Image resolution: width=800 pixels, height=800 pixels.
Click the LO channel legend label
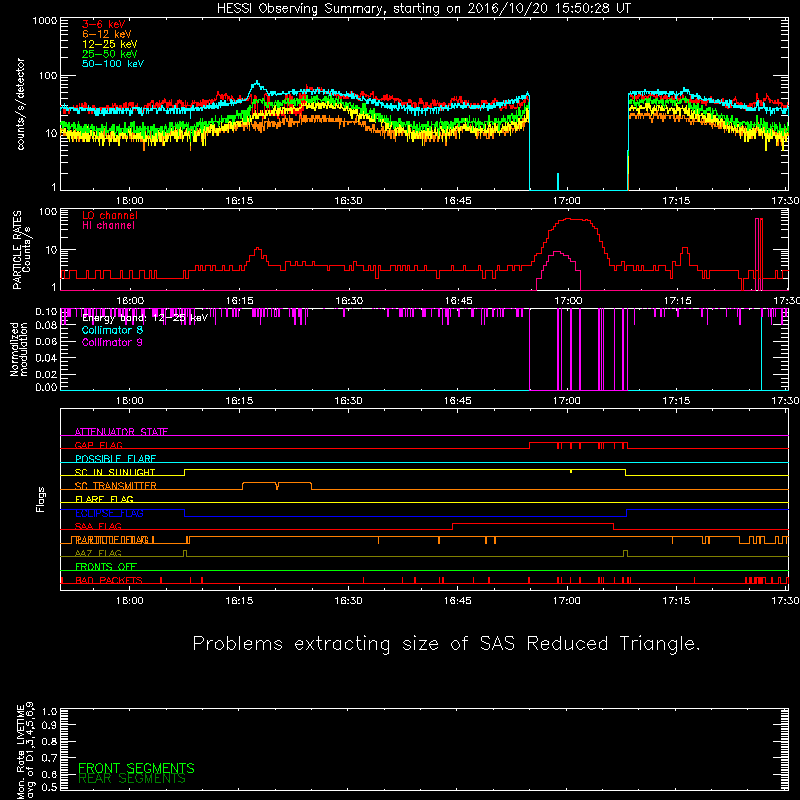[x=110, y=215]
